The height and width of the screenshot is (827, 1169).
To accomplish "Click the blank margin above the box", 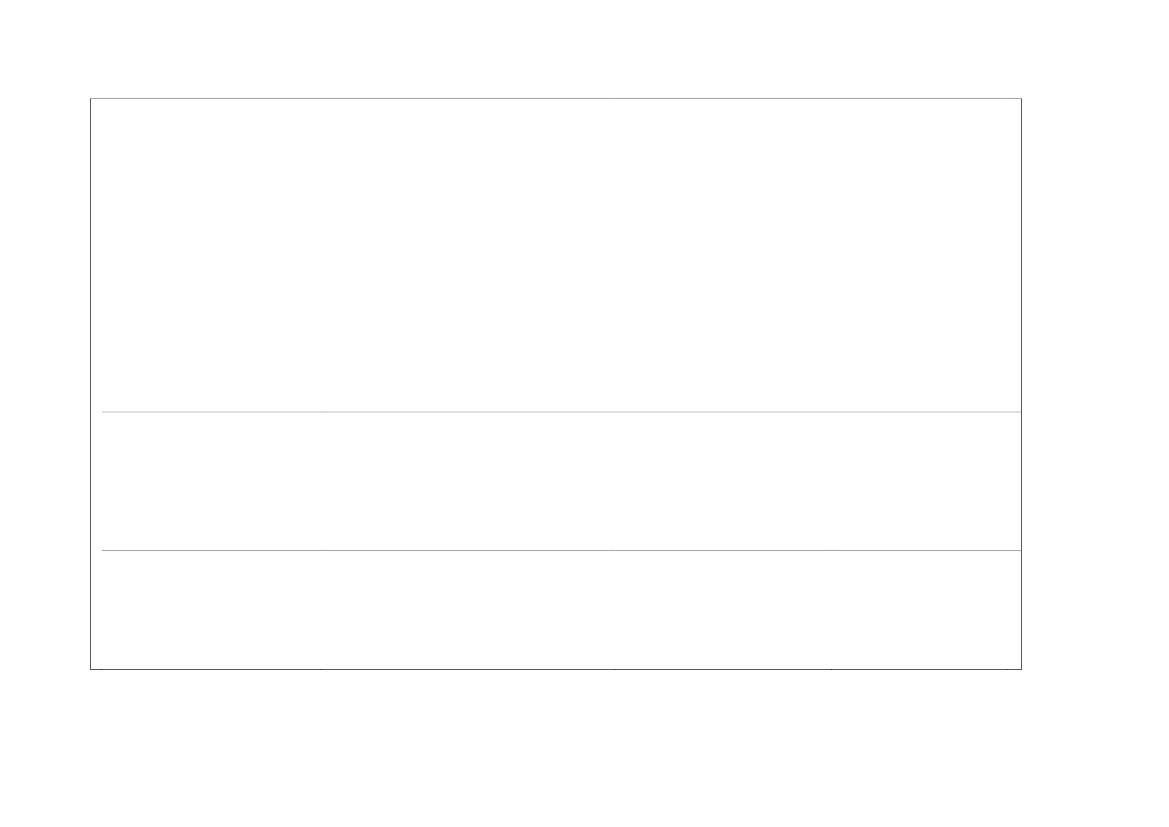I will click(x=556, y=48).
